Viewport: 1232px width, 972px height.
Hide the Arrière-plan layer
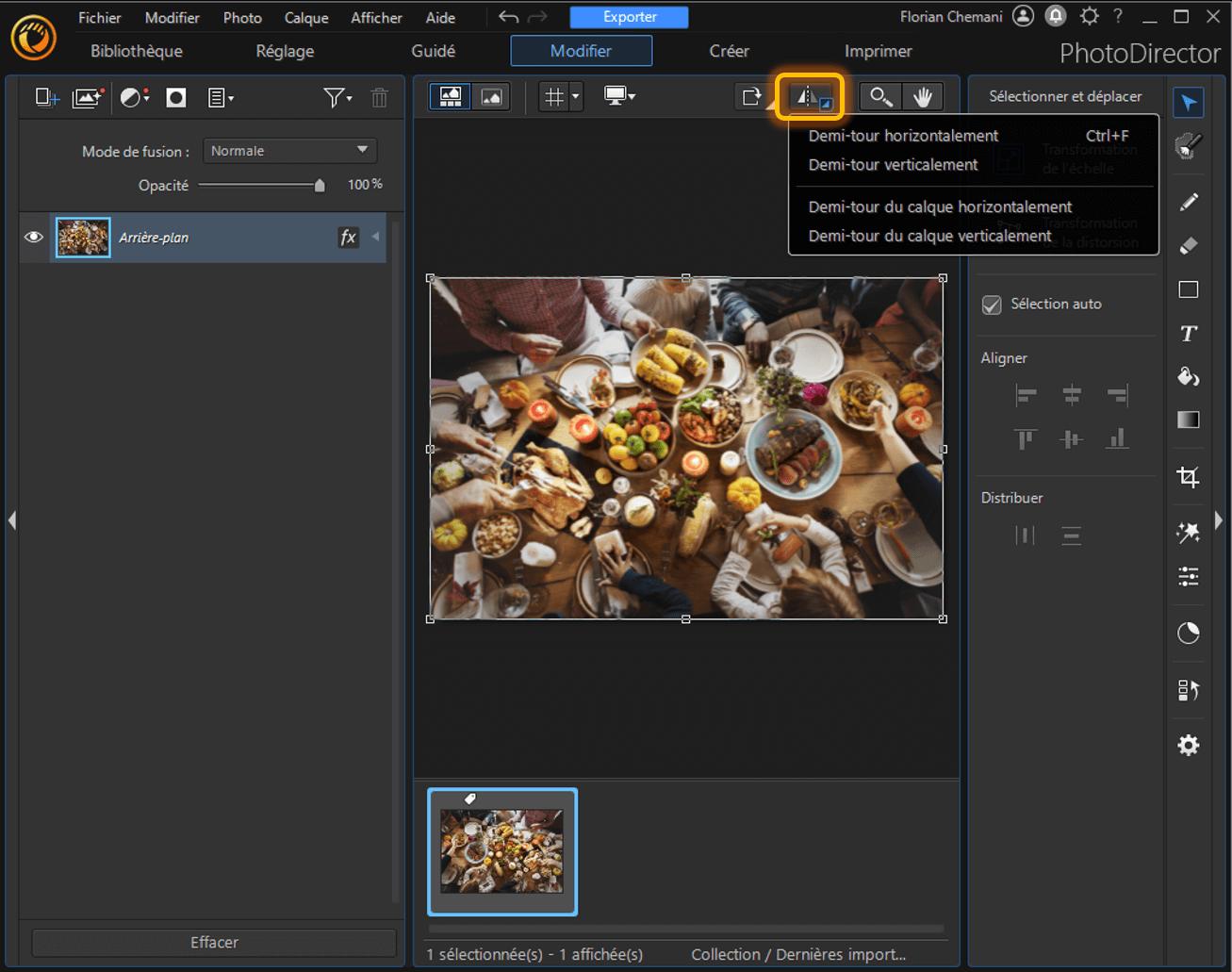tap(34, 238)
